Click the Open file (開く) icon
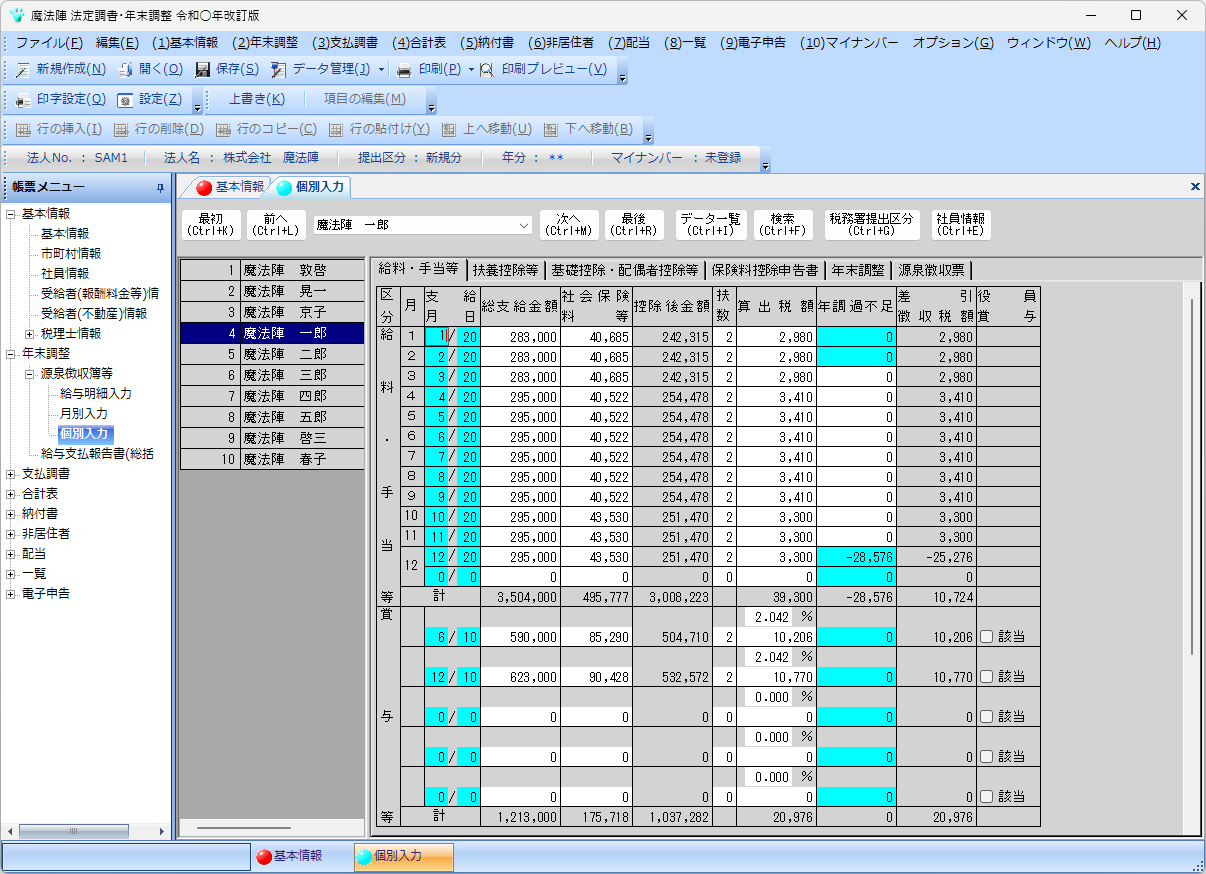The width and height of the screenshot is (1206, 874). click(126, 70)
